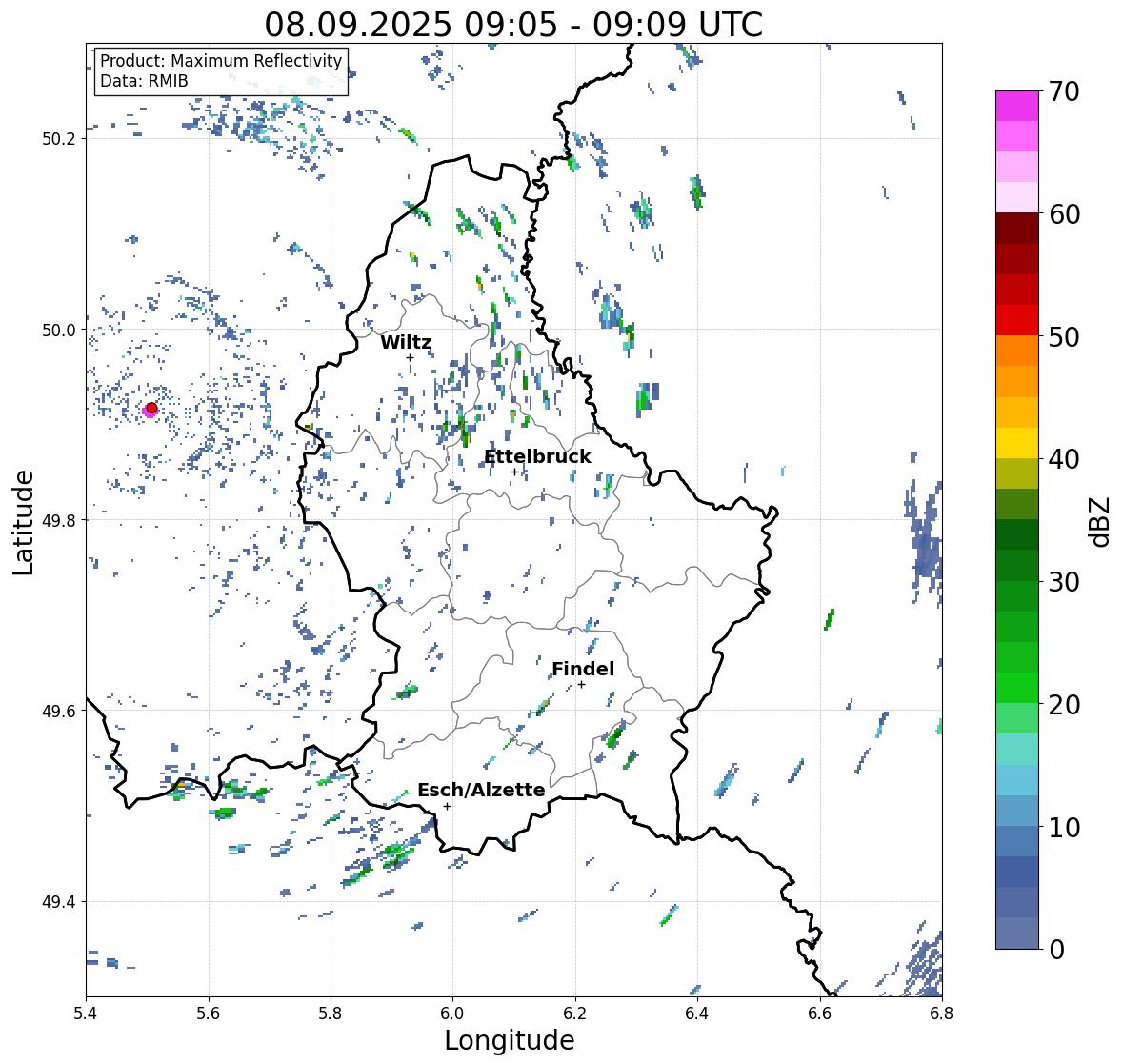Click the colorbar tick label 40
This screenshot has height=1064, width=1123.
[x=1064, y=459]
